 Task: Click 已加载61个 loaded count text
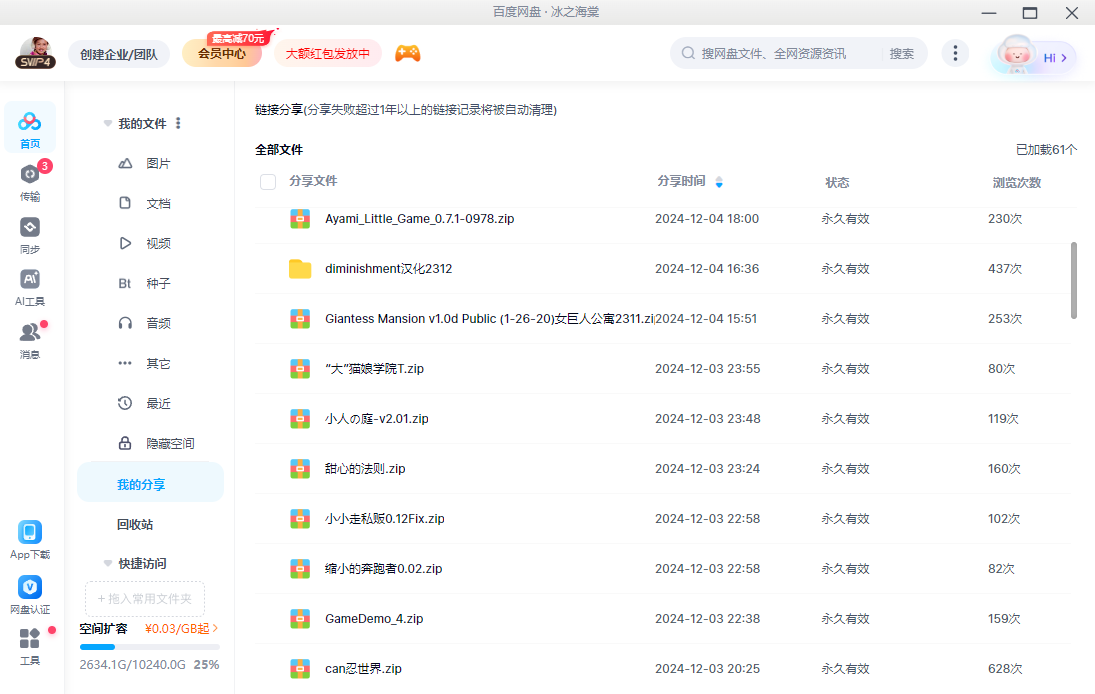click(x=1046, y=149)
